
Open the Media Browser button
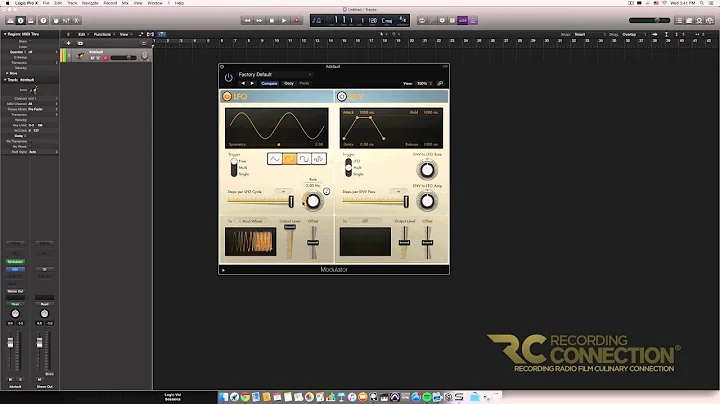pos(710,20)
